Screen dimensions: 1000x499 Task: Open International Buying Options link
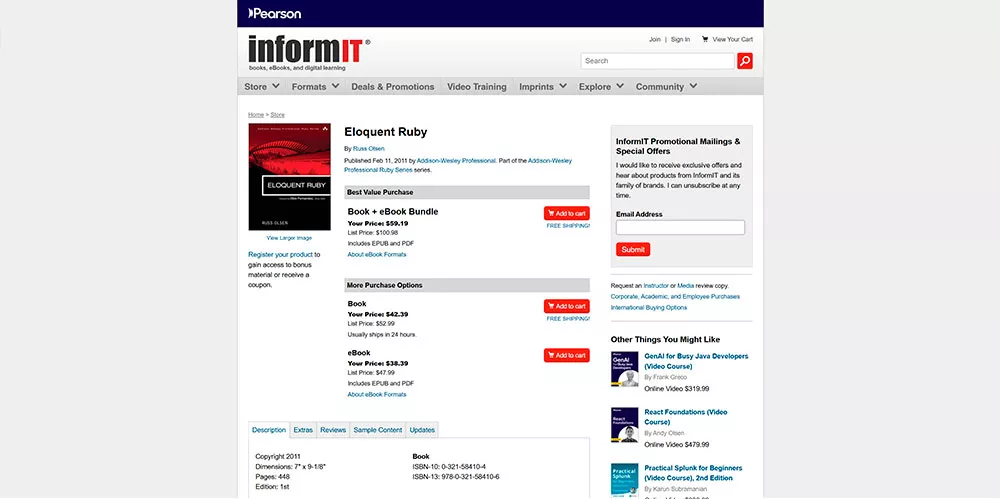coord(649,308)
